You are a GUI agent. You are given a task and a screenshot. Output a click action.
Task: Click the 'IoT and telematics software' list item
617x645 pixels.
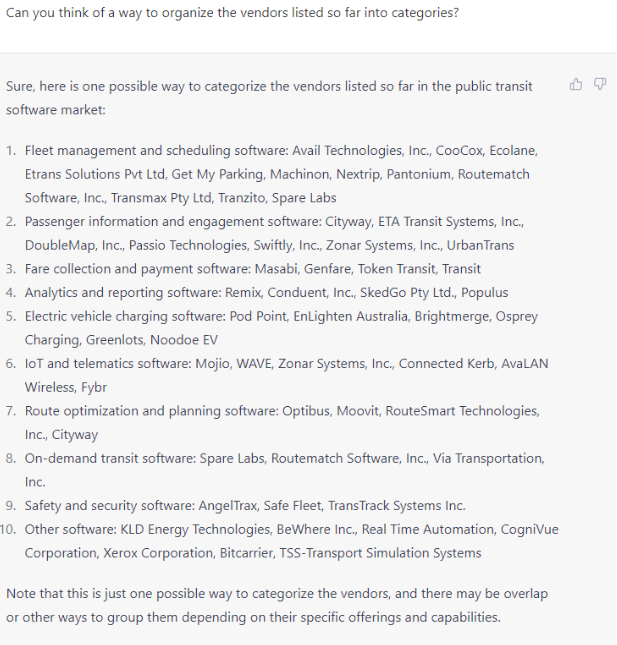point(116,364)
